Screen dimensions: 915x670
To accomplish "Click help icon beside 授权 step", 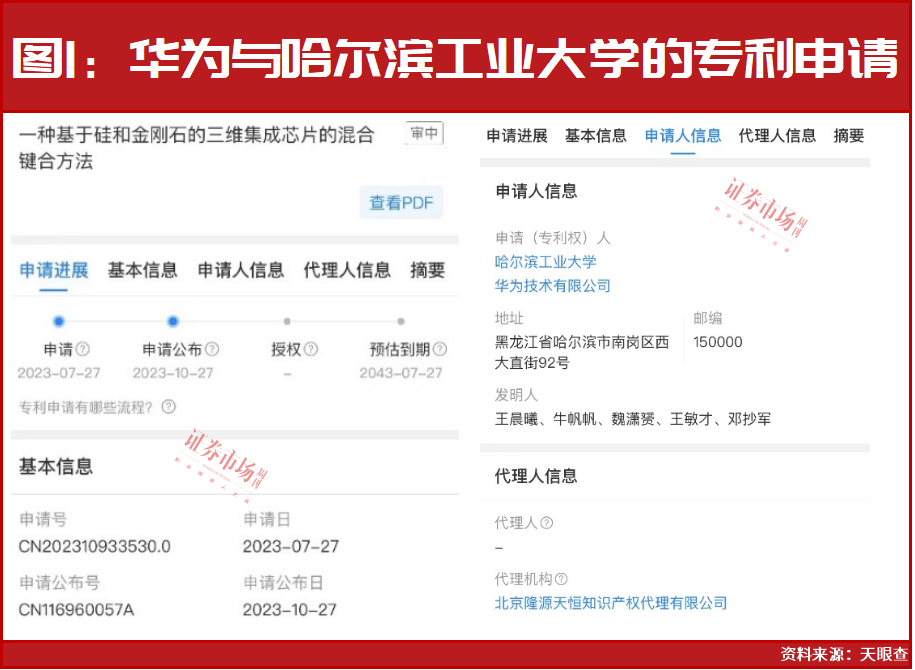I will (x=311, y=349).
